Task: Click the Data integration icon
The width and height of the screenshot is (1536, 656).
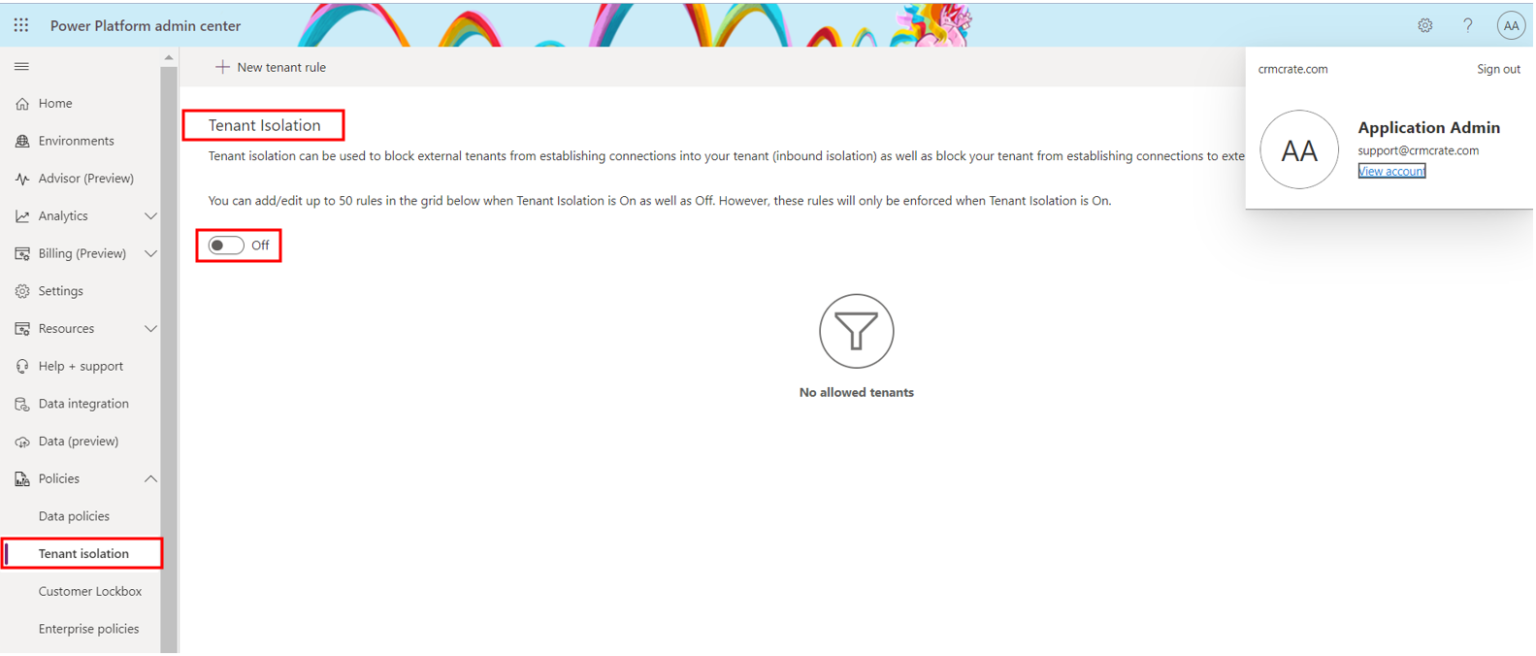Action: point(22,404)
